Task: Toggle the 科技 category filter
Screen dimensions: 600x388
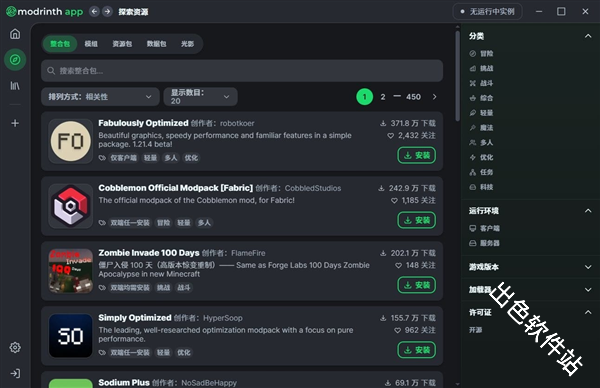Action: tap(481, 187)
